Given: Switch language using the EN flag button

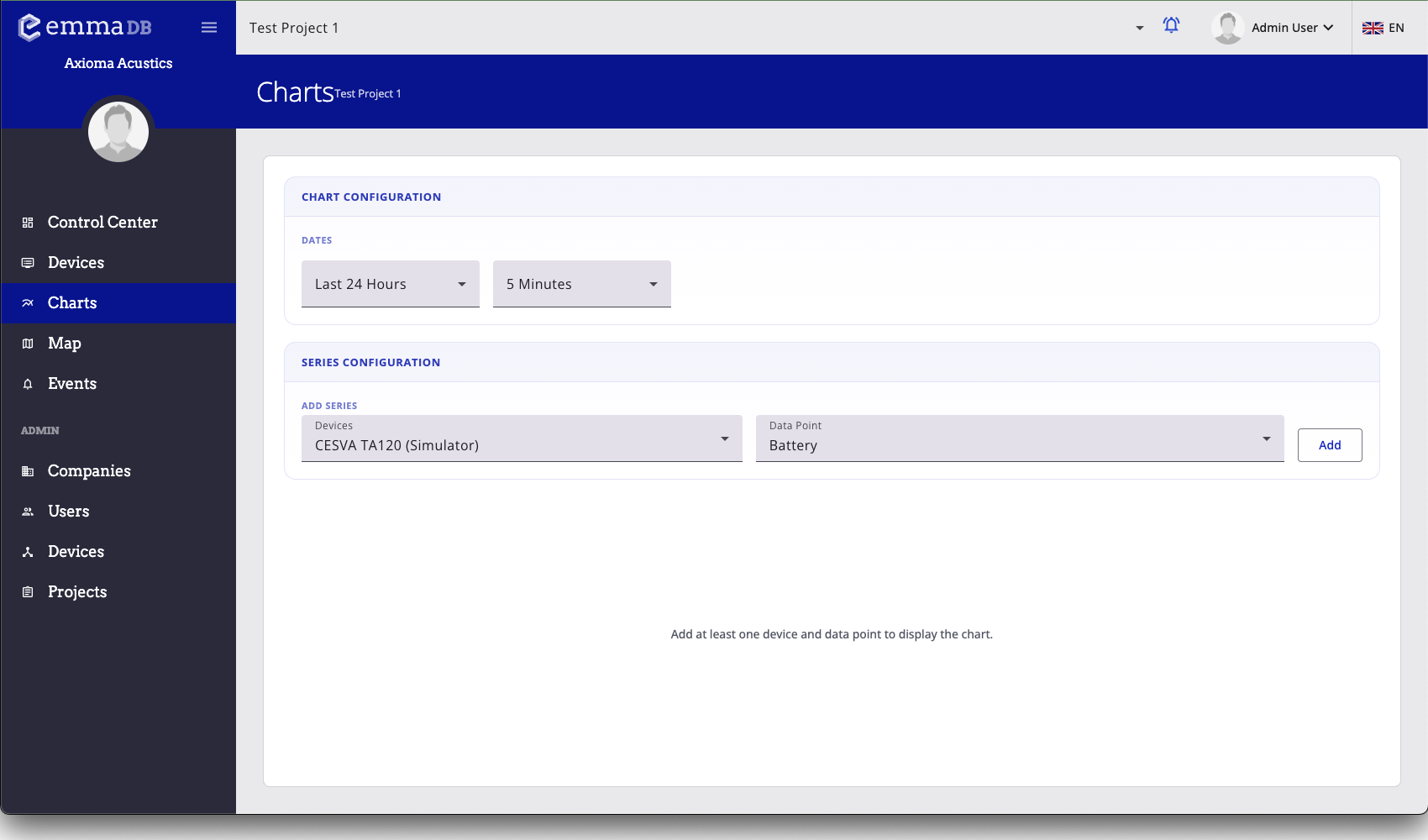Looking at the screenshot, I should [1383, 28].
